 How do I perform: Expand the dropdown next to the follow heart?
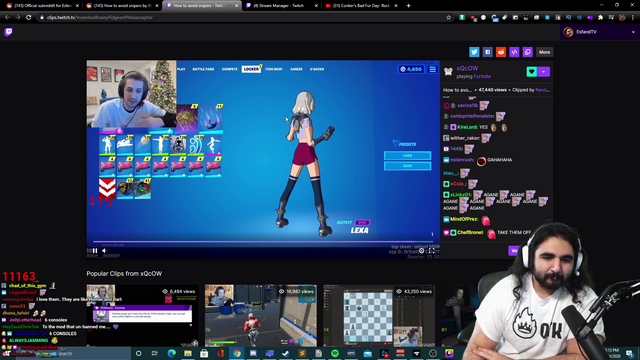[544, 72]
